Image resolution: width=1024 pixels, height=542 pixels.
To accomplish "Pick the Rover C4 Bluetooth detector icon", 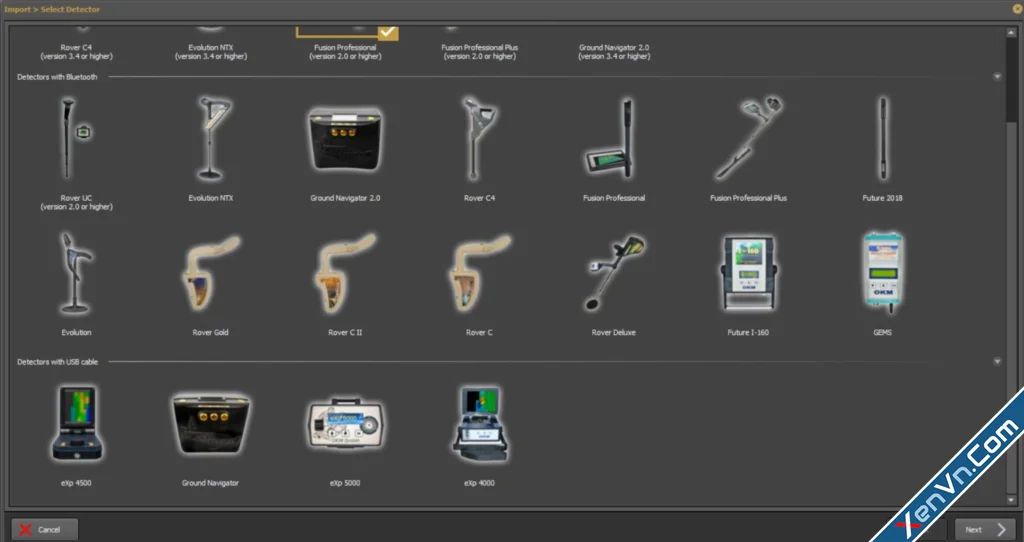I will tap(479, 138).
